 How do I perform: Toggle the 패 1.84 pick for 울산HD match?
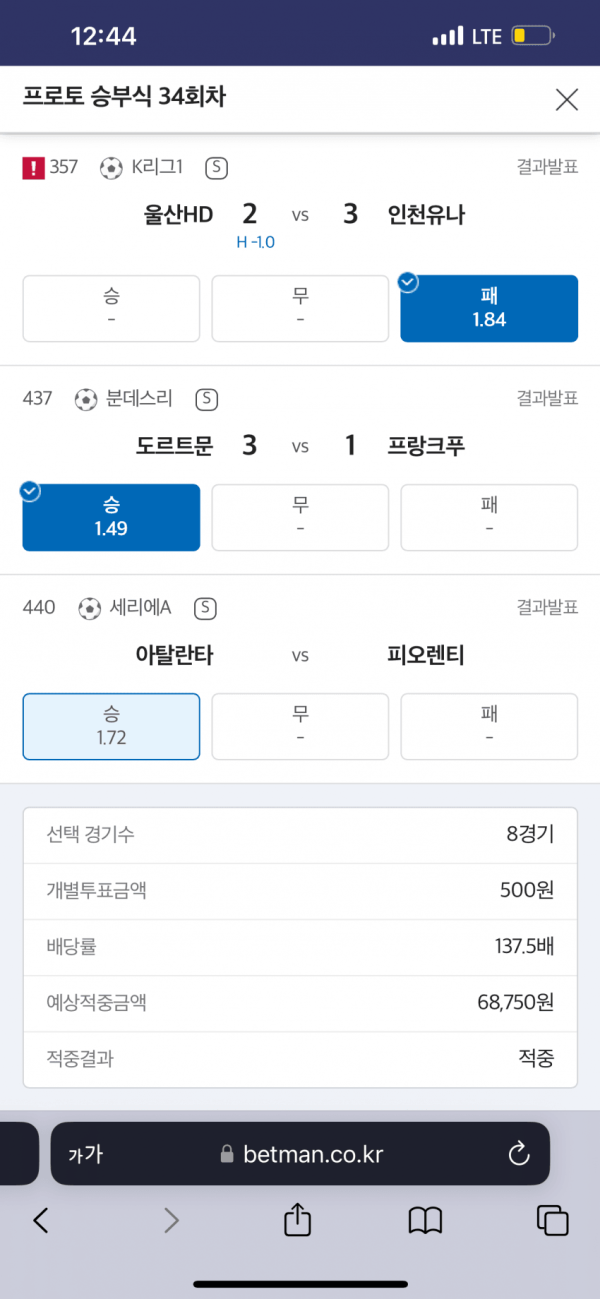pos(489,308)
